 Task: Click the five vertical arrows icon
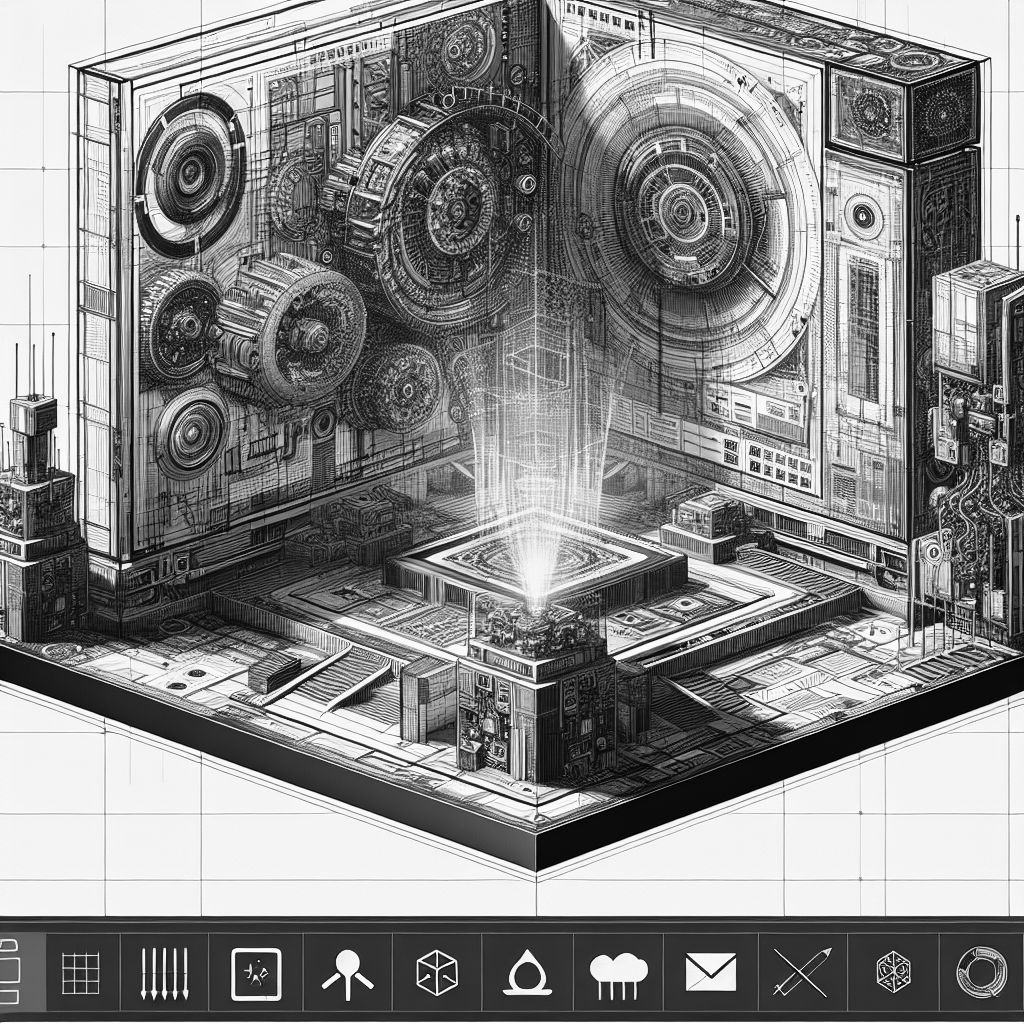(x=165, y=974)
